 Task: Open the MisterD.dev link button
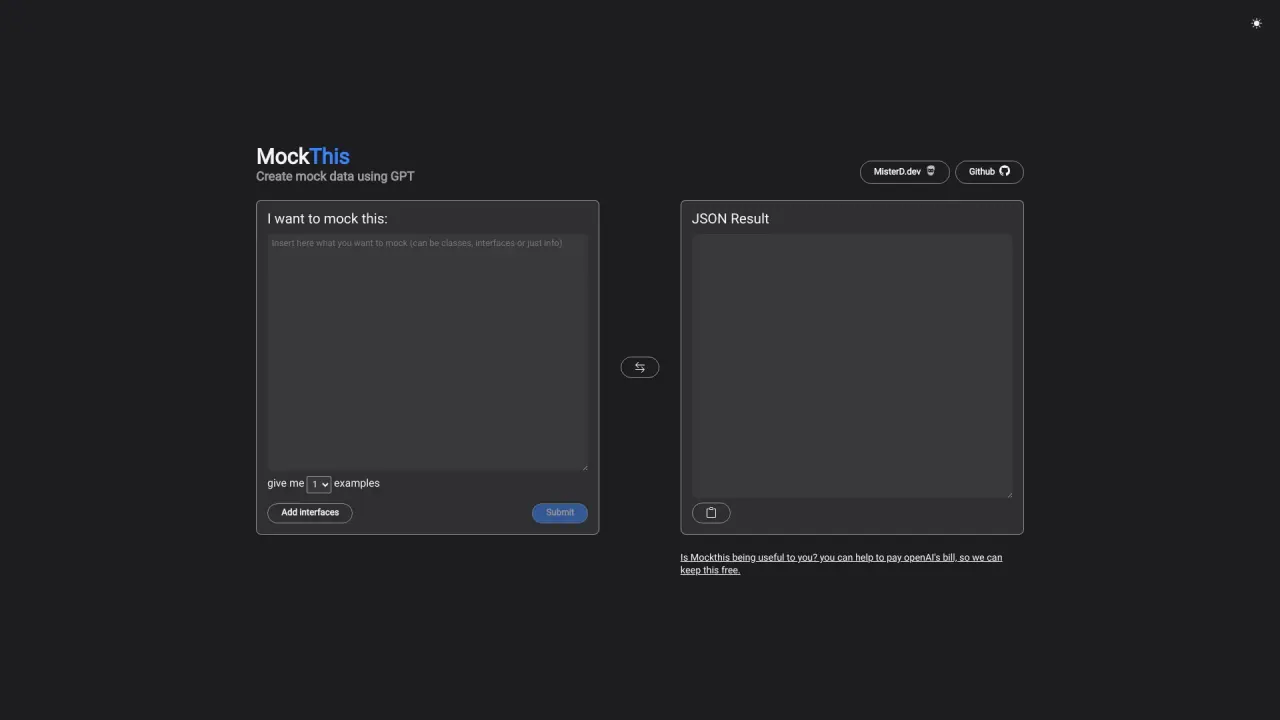904,172
